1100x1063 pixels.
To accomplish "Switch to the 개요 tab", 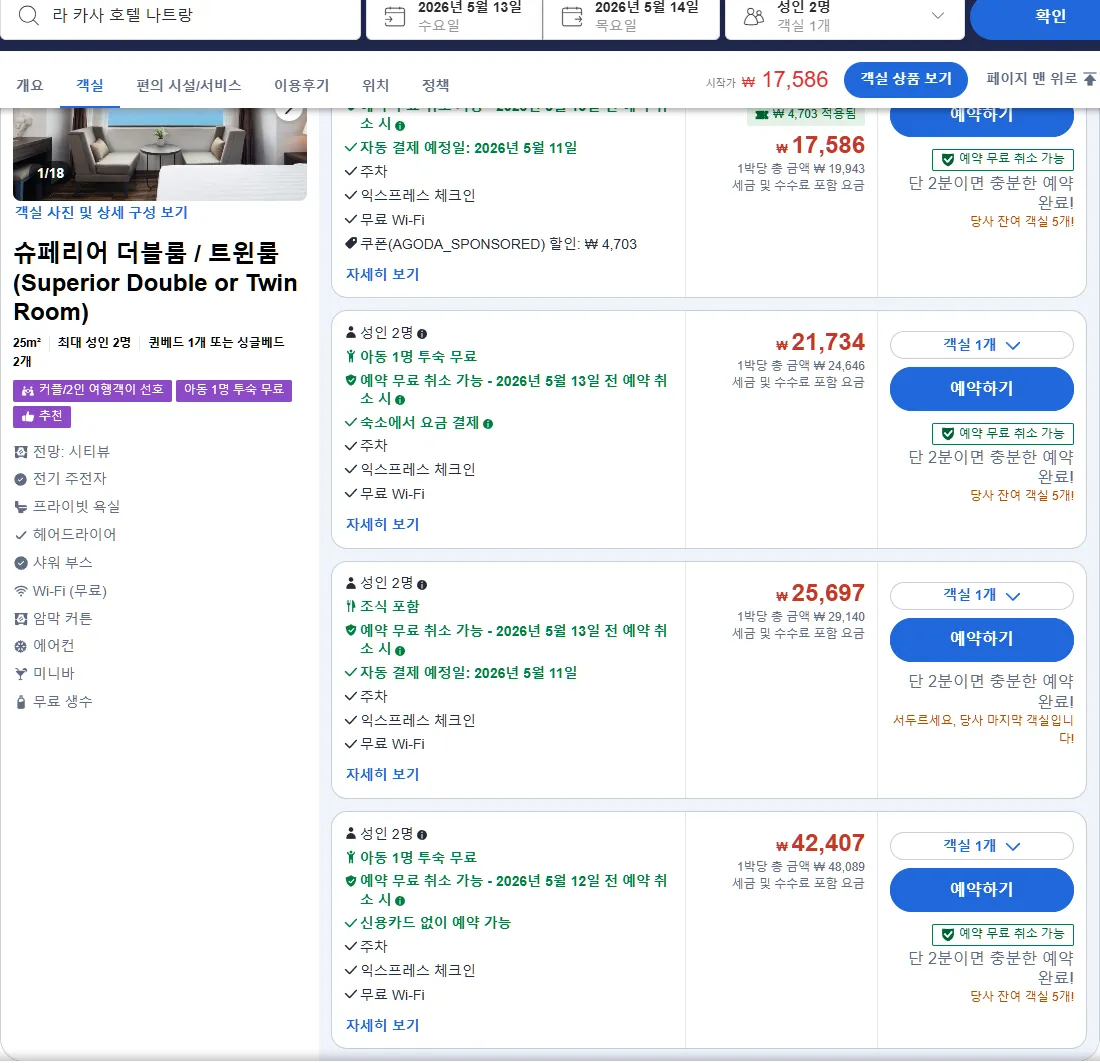I will tap(29, 85).
